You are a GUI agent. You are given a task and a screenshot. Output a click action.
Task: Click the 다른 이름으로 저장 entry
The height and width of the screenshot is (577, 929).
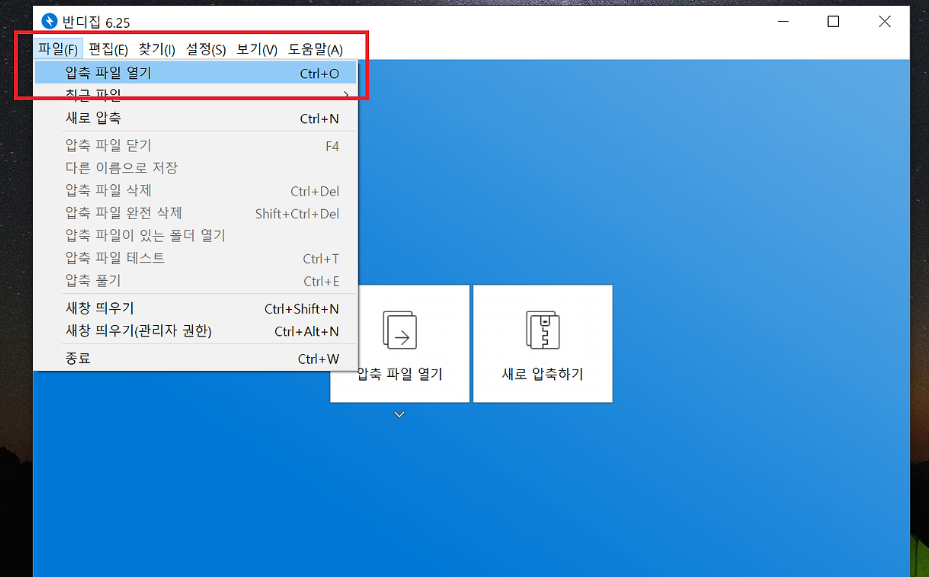pos(196,168)
